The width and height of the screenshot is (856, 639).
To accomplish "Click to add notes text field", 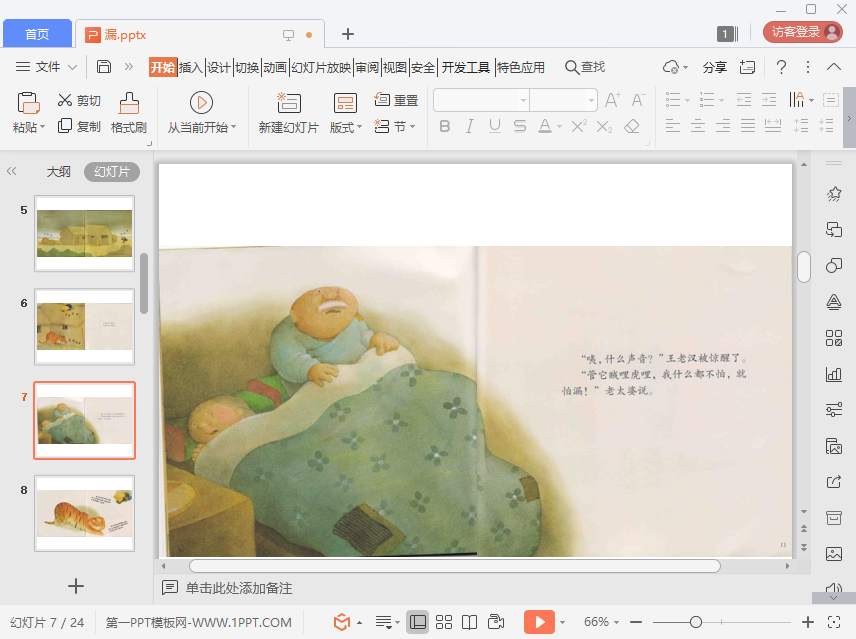I will click(239, 588).
